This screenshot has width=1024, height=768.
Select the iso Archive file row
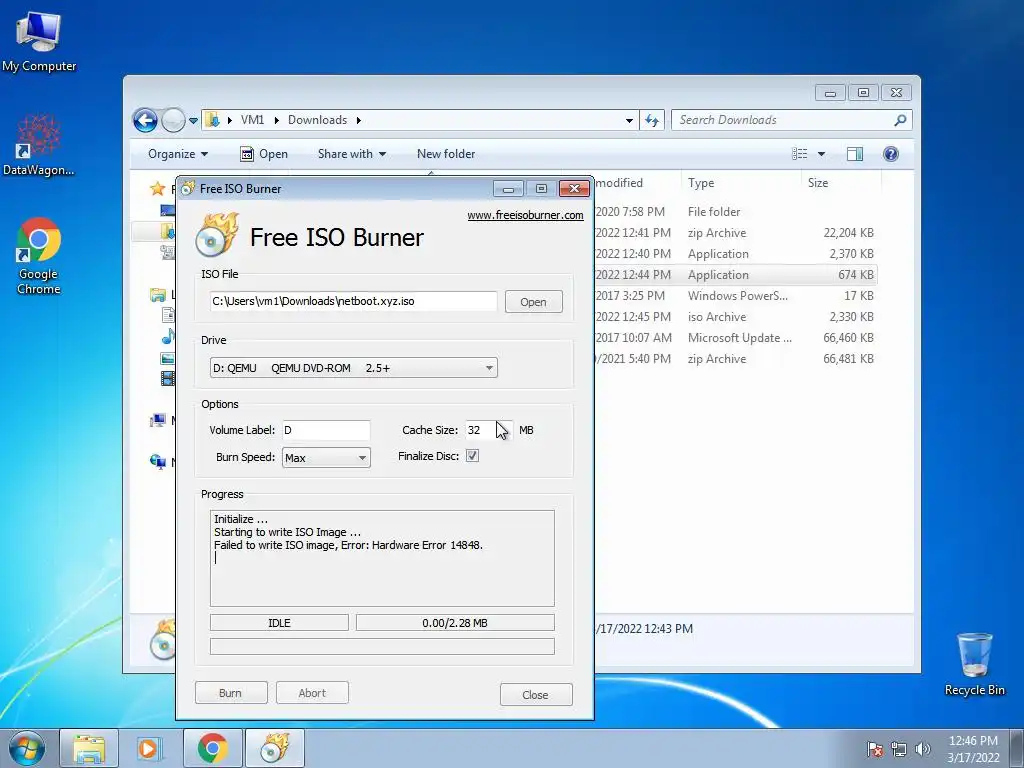(x=735, y=317)
